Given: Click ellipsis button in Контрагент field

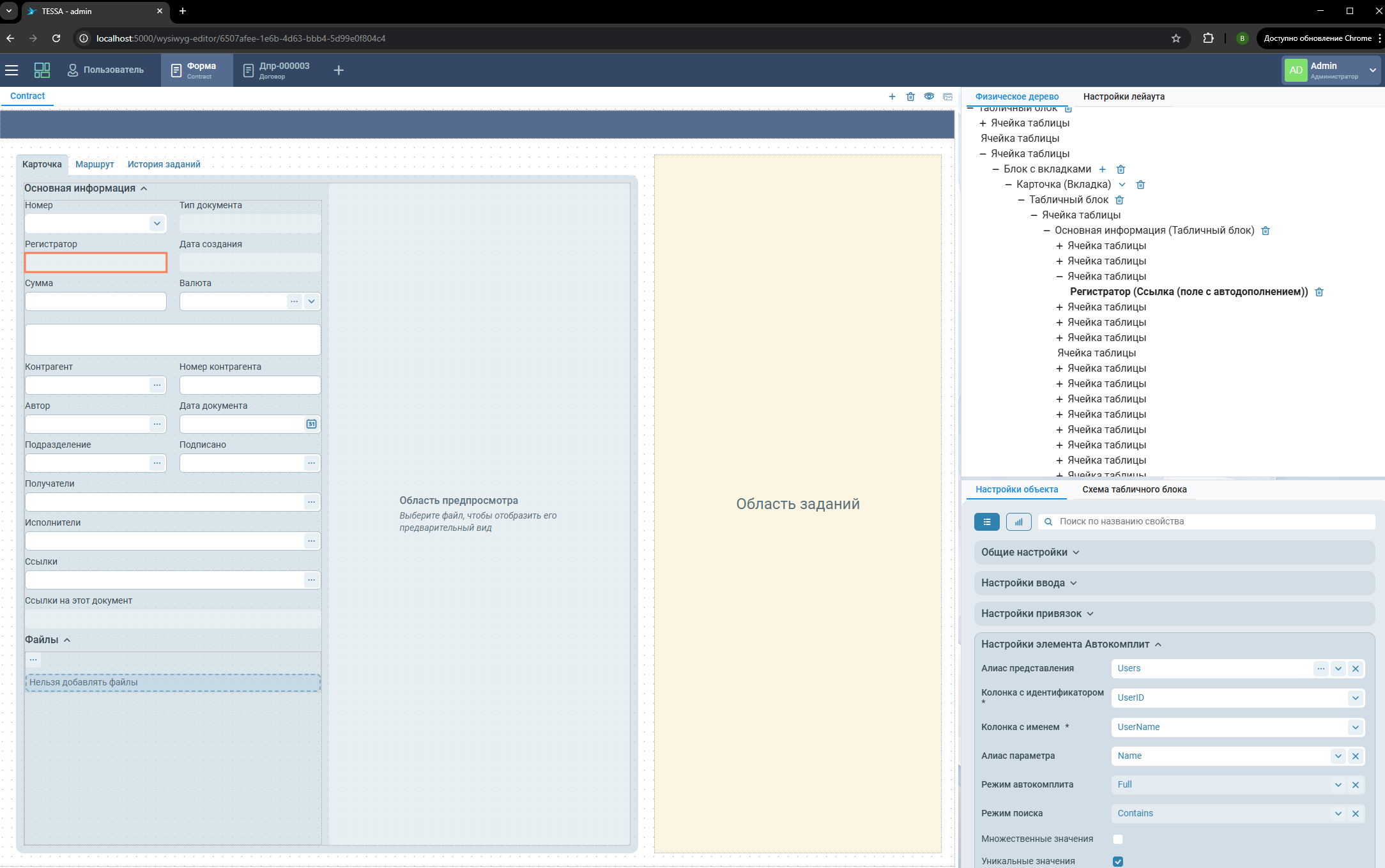Looking at the screenshot, I should 157,385.
